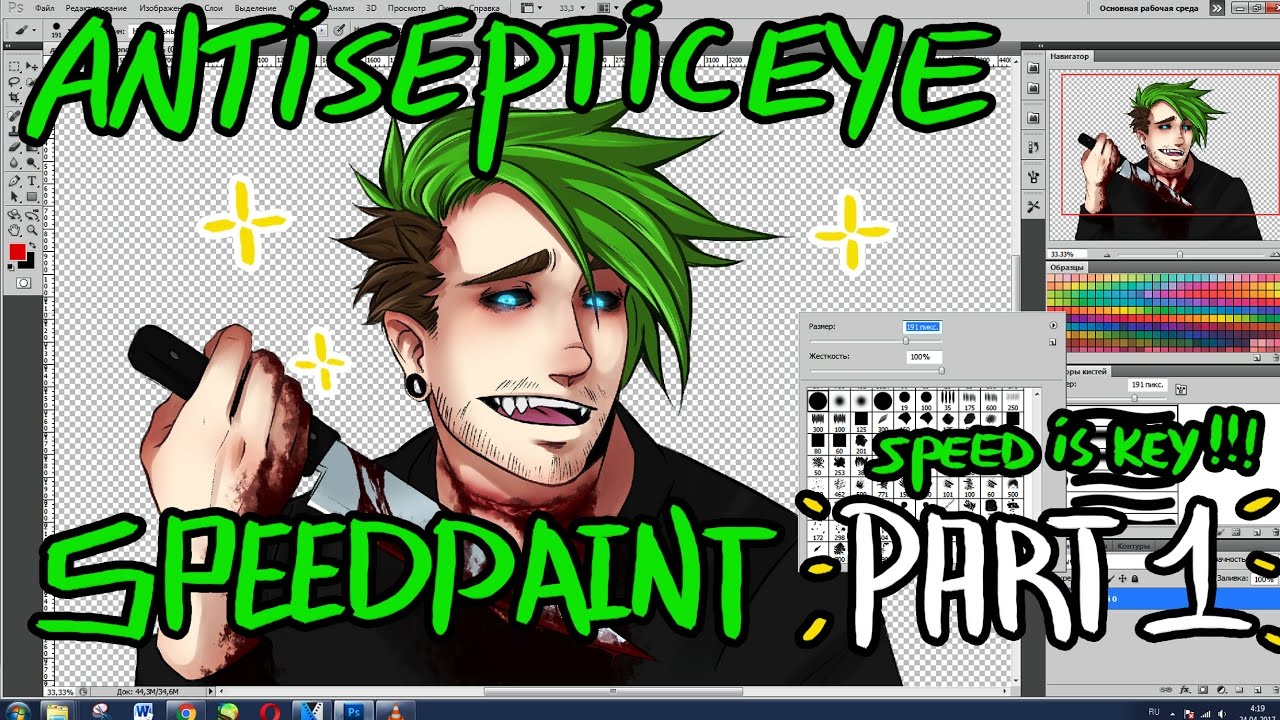The image size is (1280, 720).
Task: Open the Tool Presets collapsed panel icon
Action: [1034, 206]
